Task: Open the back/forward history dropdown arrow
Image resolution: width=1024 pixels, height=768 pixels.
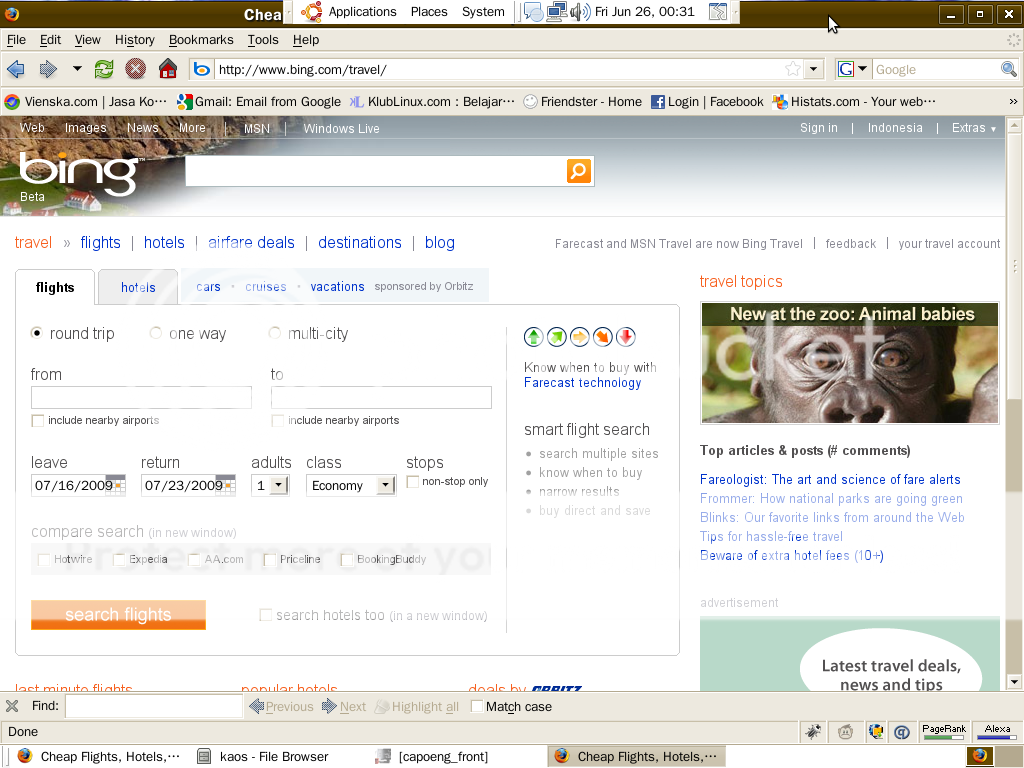Action: click(77, 69)
